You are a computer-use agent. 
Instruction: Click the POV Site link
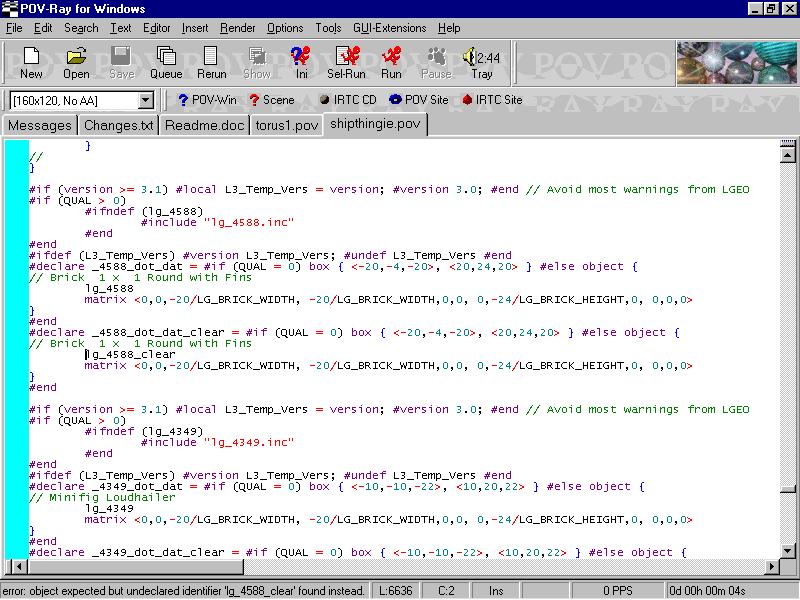[418, 100]
